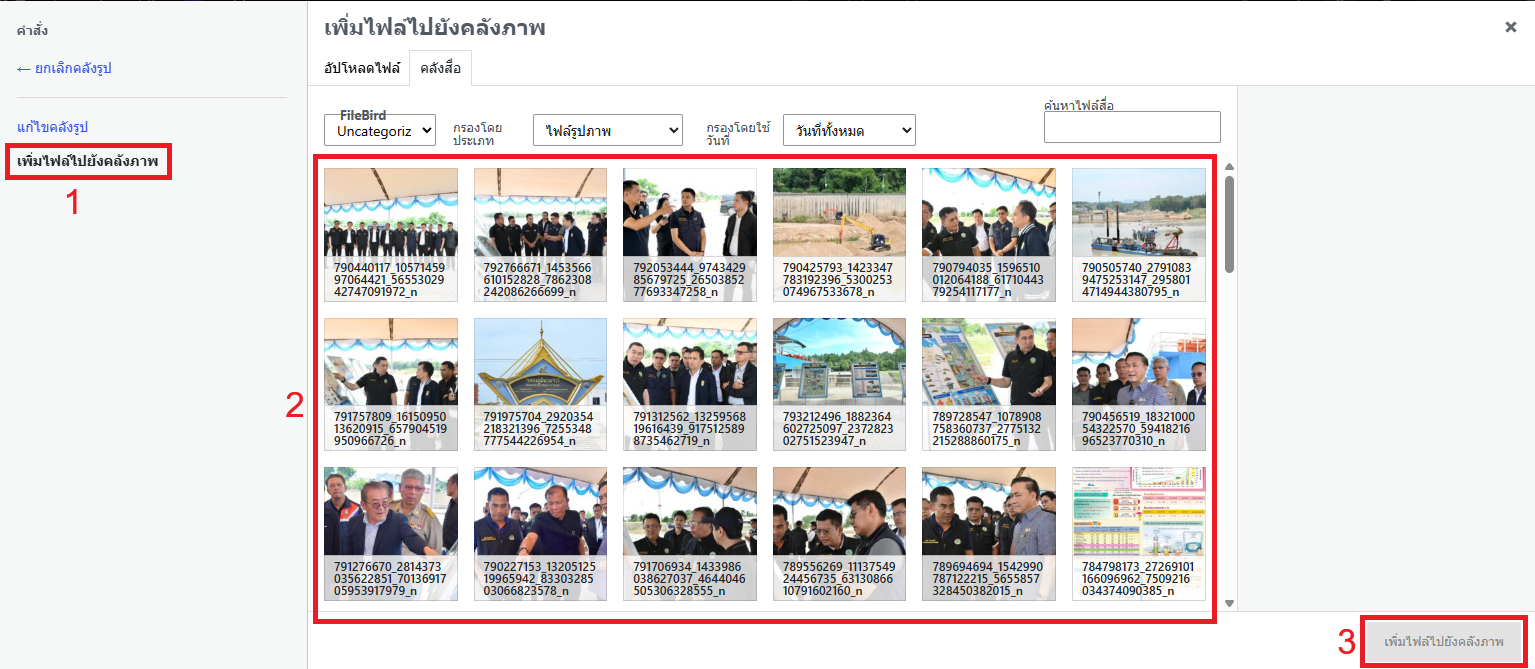
Task: Select dredging boat thumbnail 790505740_2791083
Action: coord(1139,234)
